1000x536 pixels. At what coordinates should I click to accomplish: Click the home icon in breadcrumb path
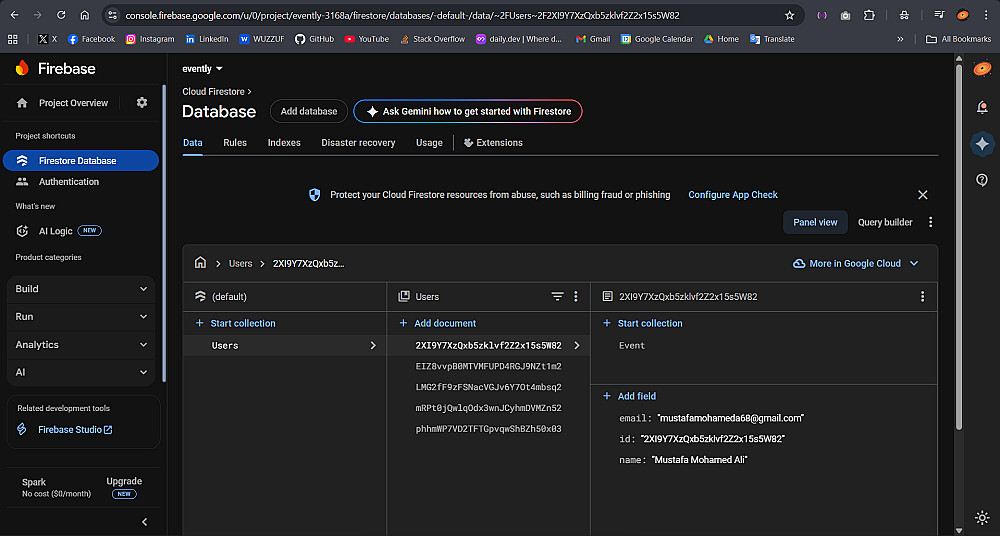click(x=201, y=263)
